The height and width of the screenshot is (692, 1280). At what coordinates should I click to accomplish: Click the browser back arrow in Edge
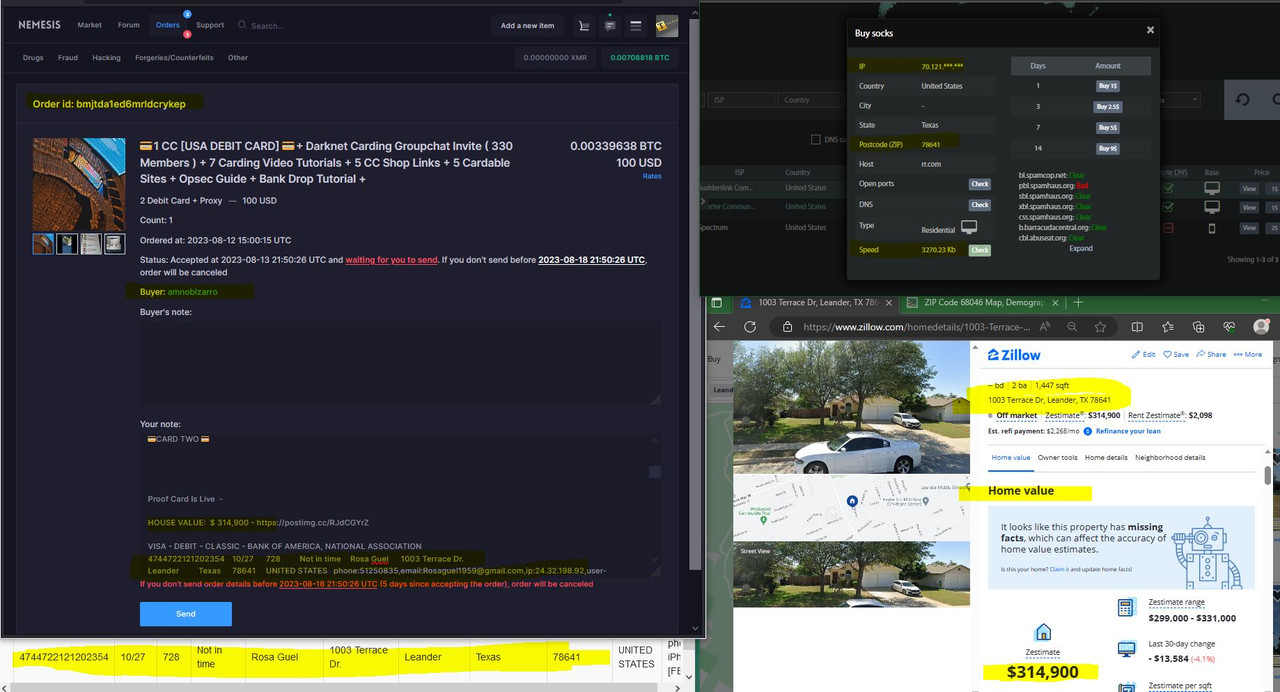718,327
